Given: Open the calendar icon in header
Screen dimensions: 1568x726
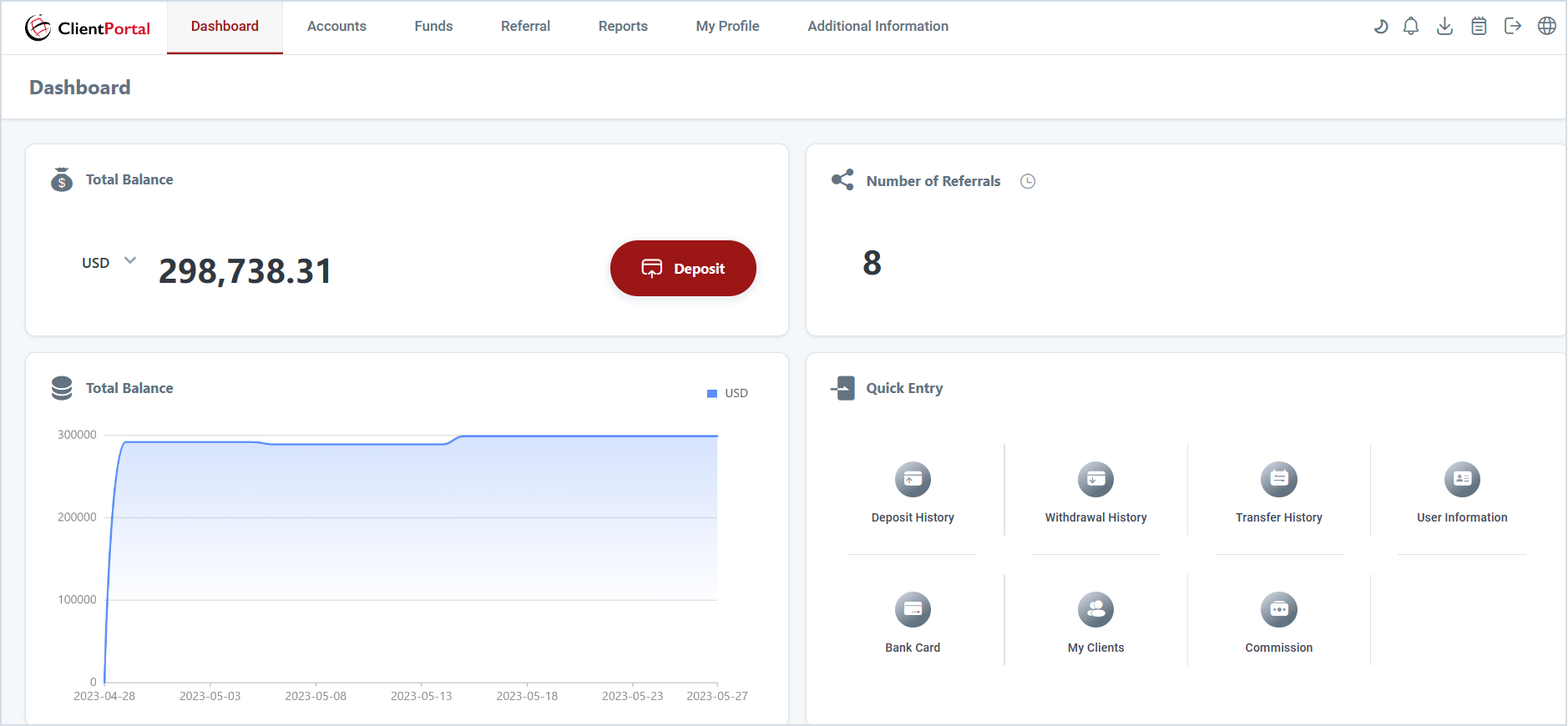Looking at the screenshot, I should (1479, 27).
